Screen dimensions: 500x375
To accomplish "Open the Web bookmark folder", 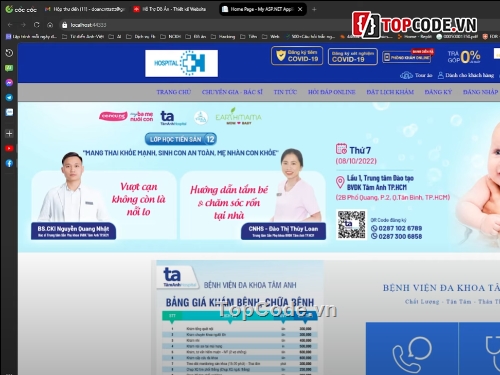I will [x=271, y=37].
